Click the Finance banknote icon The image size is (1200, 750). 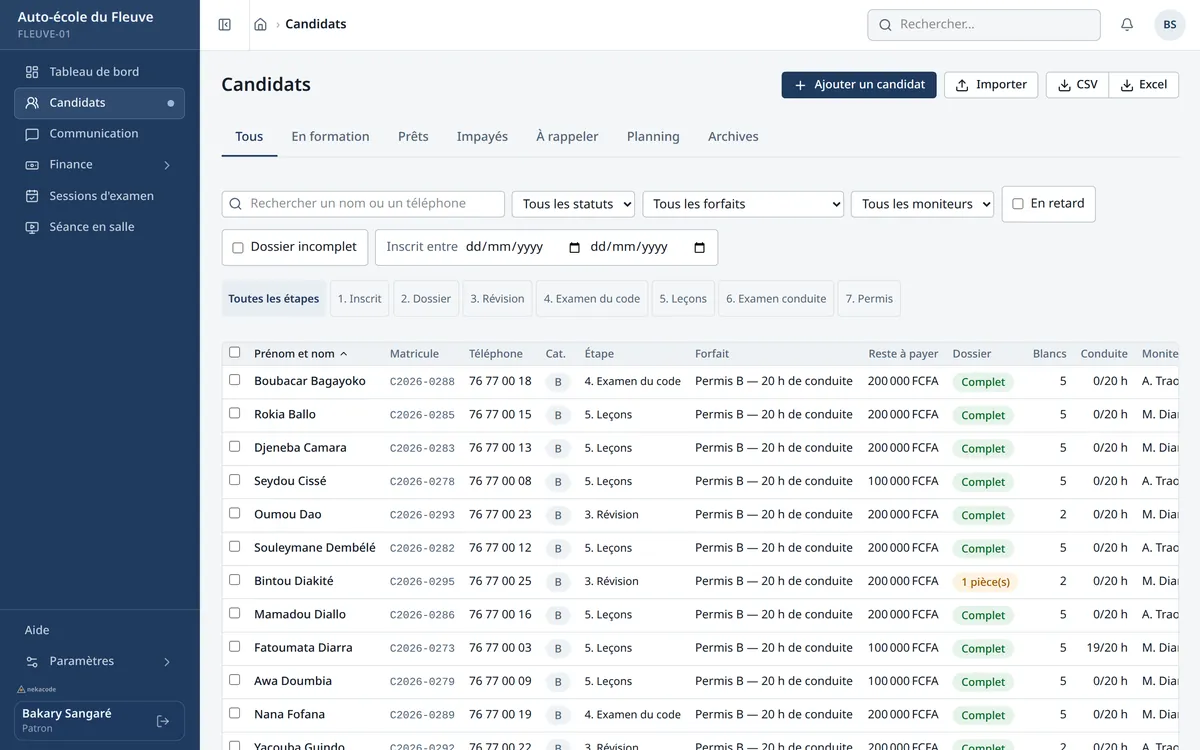(x=32, y=165)
